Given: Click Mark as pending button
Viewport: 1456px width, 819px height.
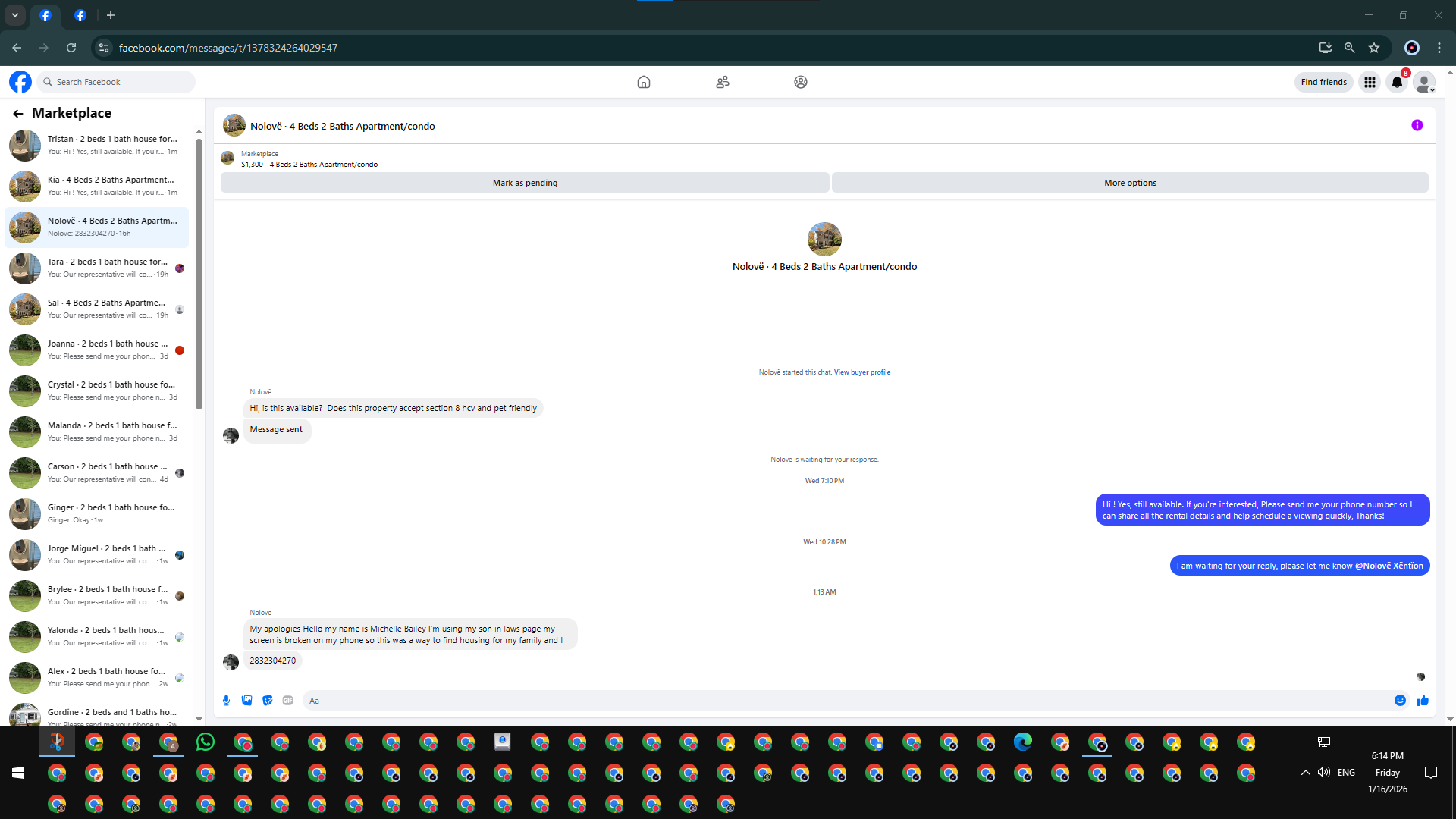Looking at the screenshot, I should pos(525,183).
